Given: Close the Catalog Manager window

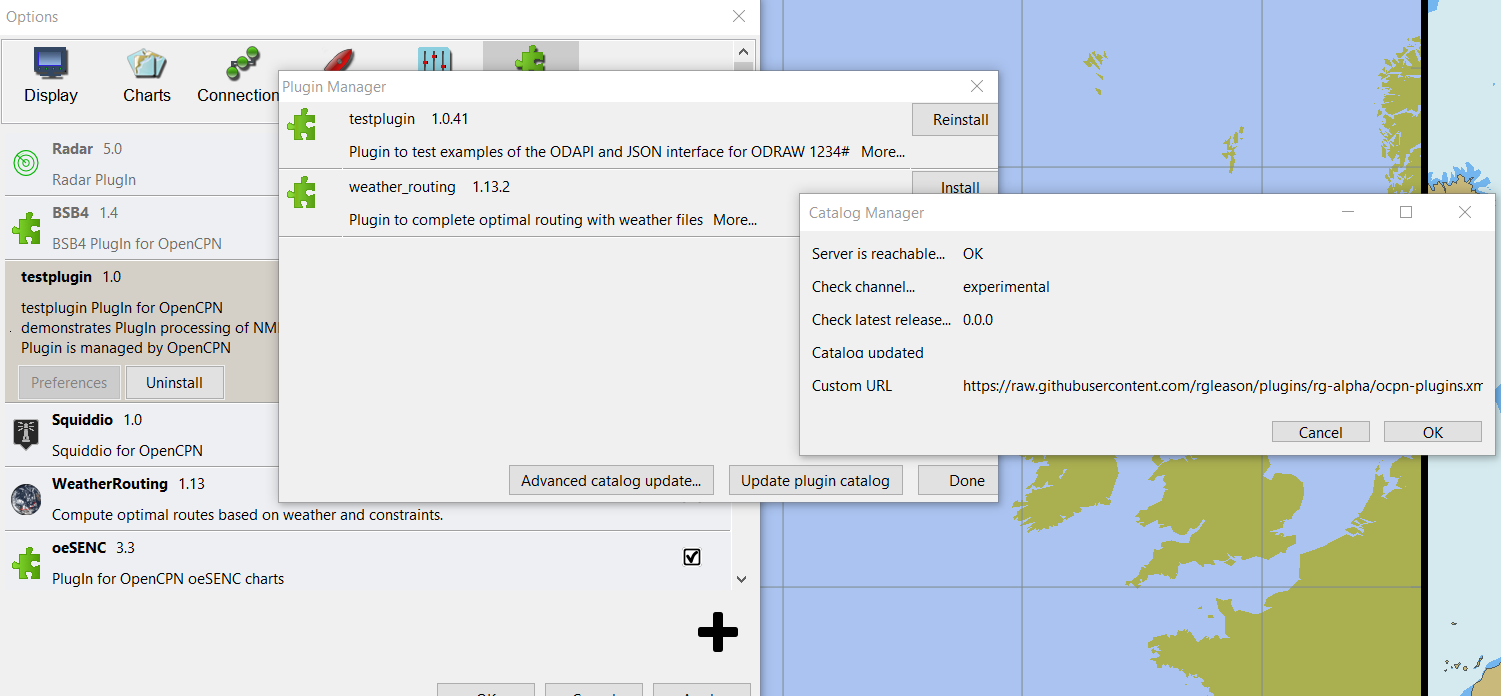Looking at the screenshot, I should pyautogui.click(x=1465, y=212).
